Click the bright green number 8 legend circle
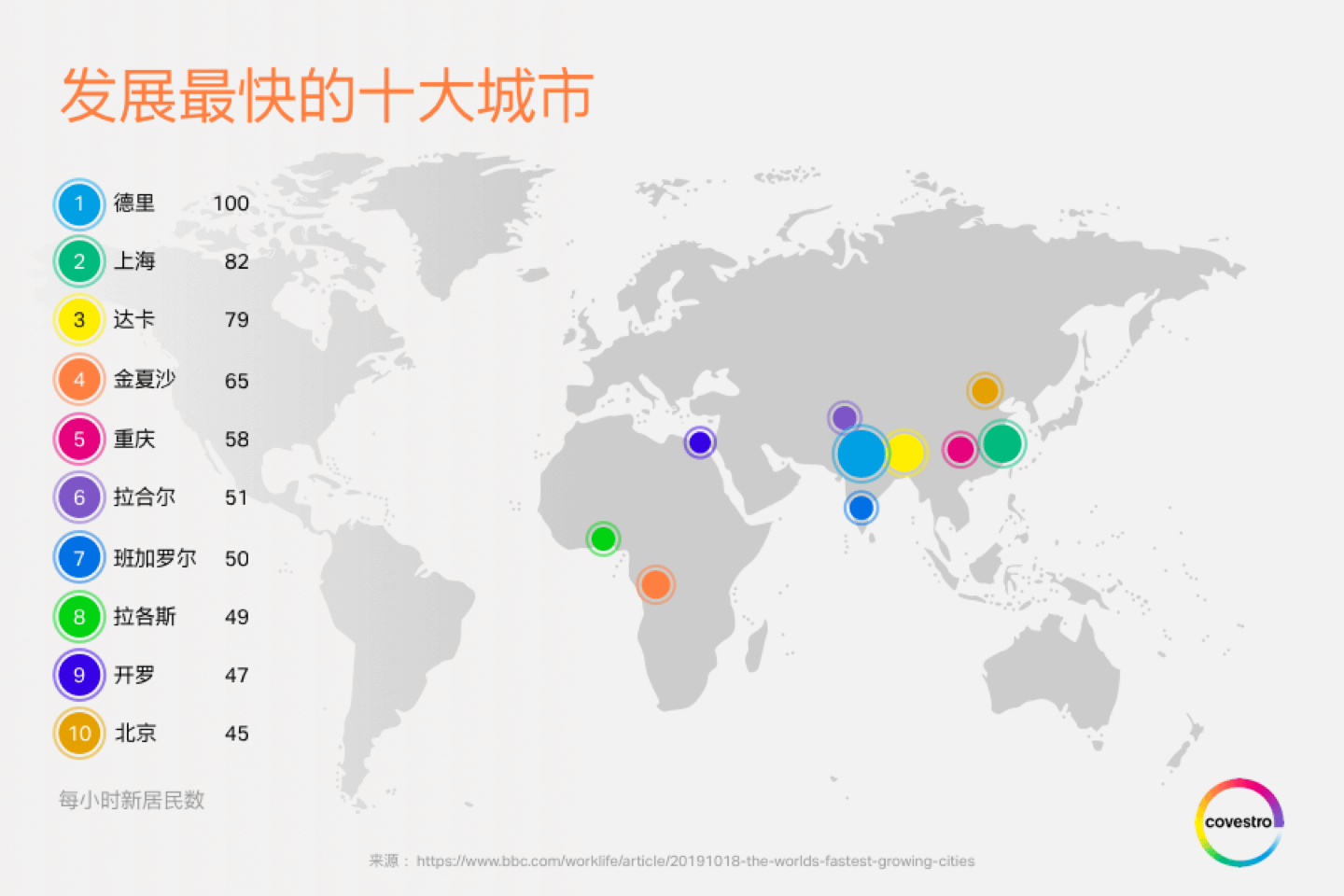This screenshot has width=1344, height=896. [x=79, y=617]
